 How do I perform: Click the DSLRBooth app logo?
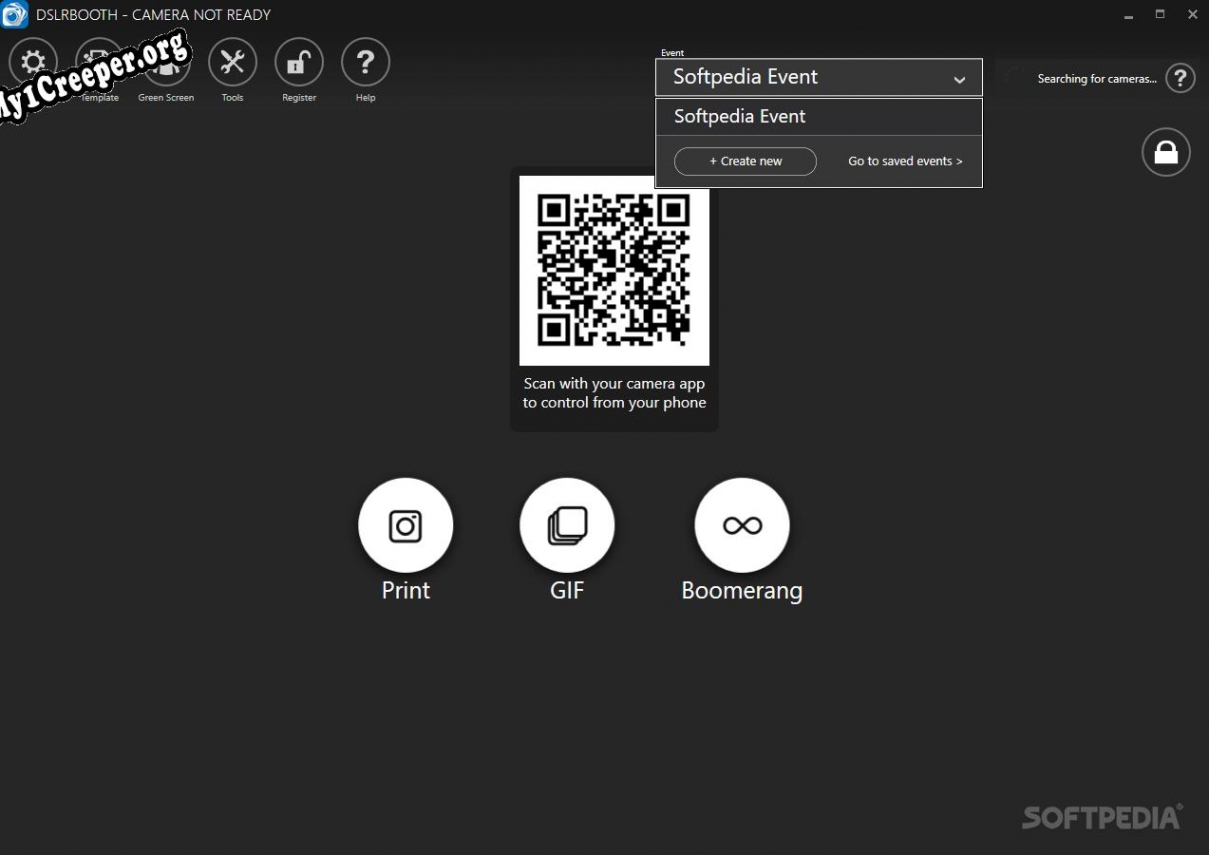pyautogui.click(x=15, y=15)
